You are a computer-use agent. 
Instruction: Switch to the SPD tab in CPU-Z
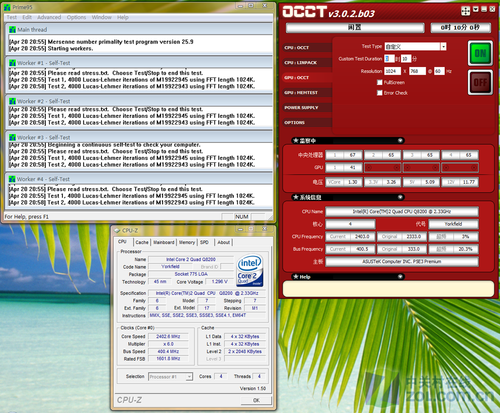(204, 242)
